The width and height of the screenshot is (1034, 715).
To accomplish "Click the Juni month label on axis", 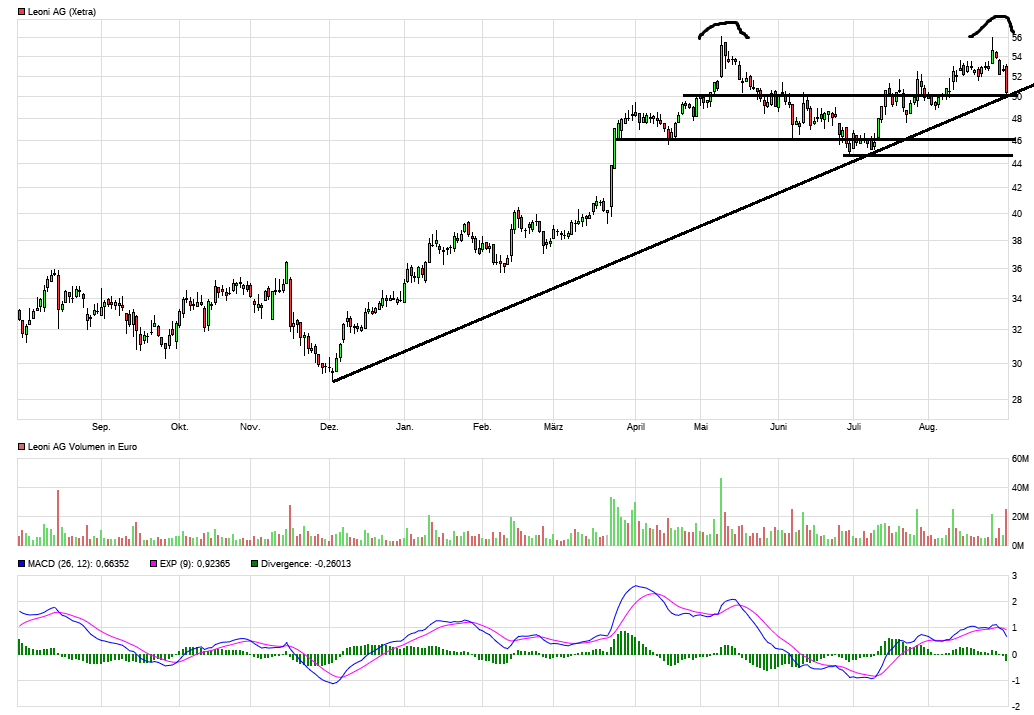I will (x=778, y=427).
